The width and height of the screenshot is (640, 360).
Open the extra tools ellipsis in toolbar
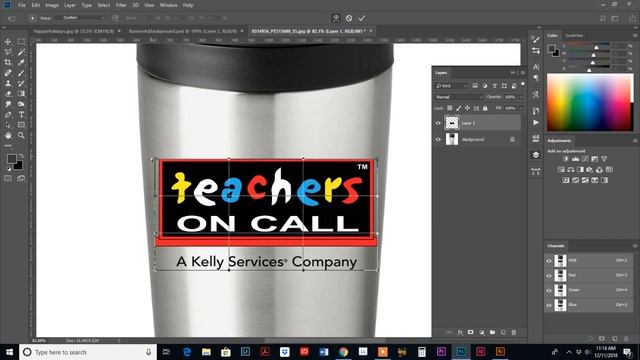click(x=8, y=146)
